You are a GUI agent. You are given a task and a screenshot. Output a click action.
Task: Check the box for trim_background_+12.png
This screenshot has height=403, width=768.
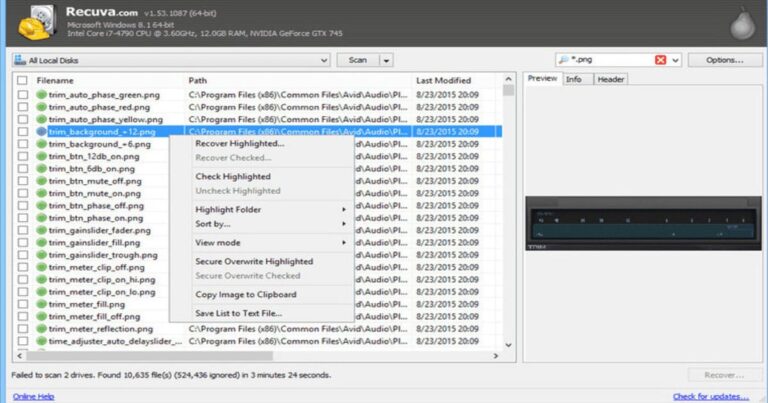click(23, 131)
